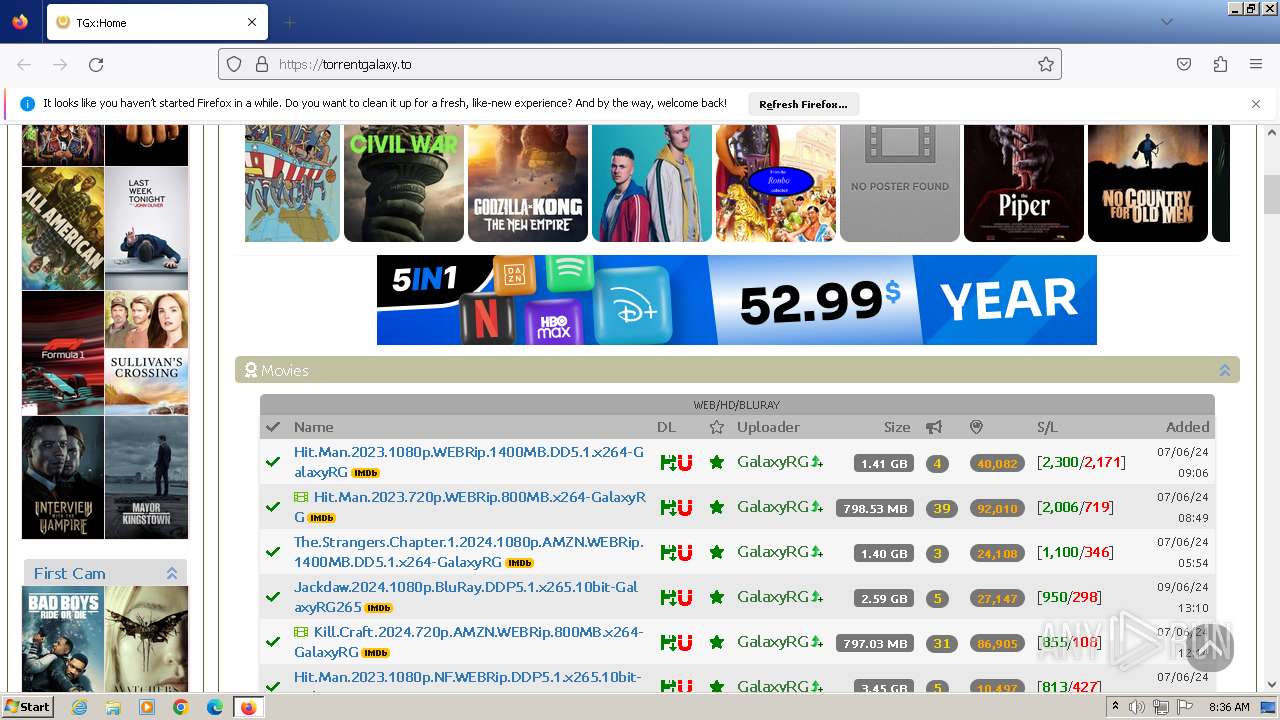1280x720 pixels.
Task: Click the No Country for Old Men poster
Action: [x=1148, y=183]
